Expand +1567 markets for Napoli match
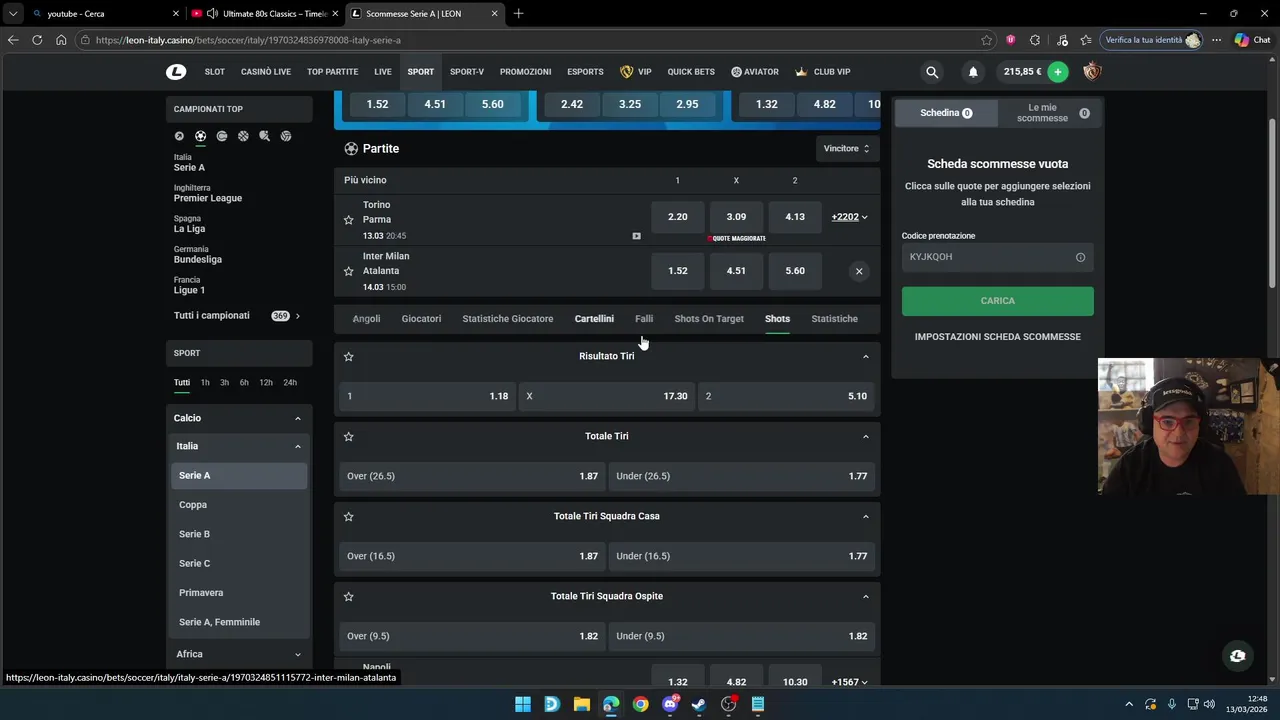 [849, 682]
